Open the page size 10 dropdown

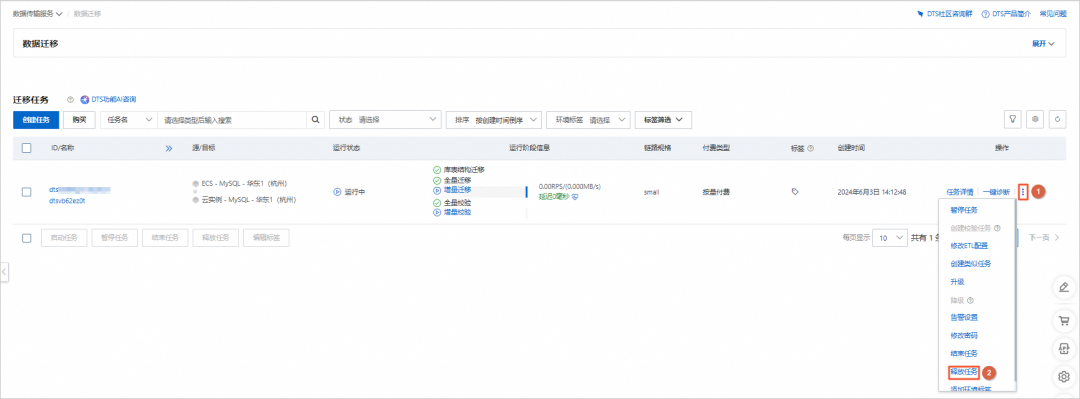[891, 238]
